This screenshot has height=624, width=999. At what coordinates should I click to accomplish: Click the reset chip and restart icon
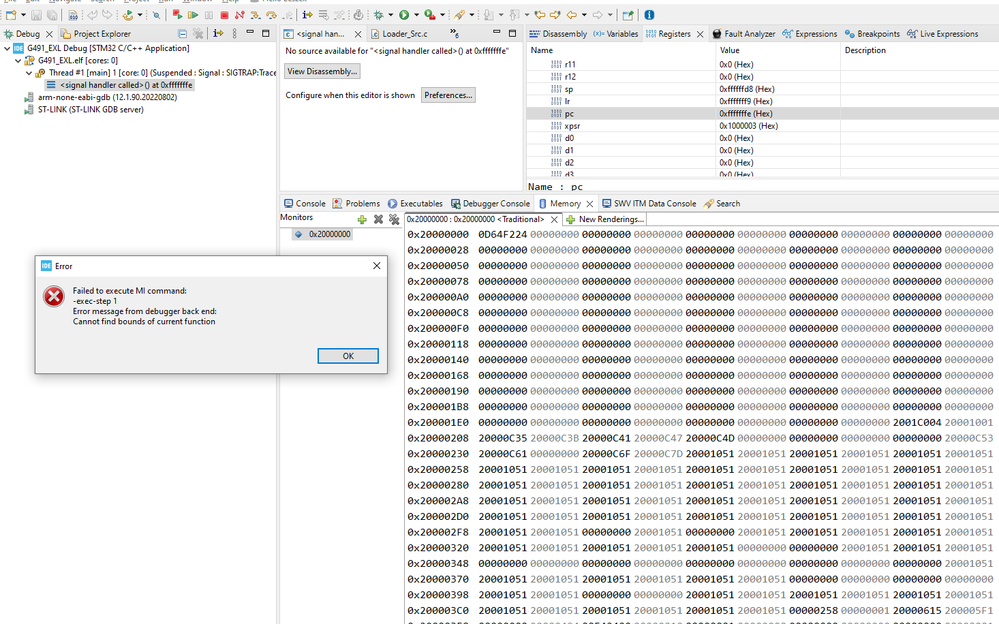click(127, 15)
